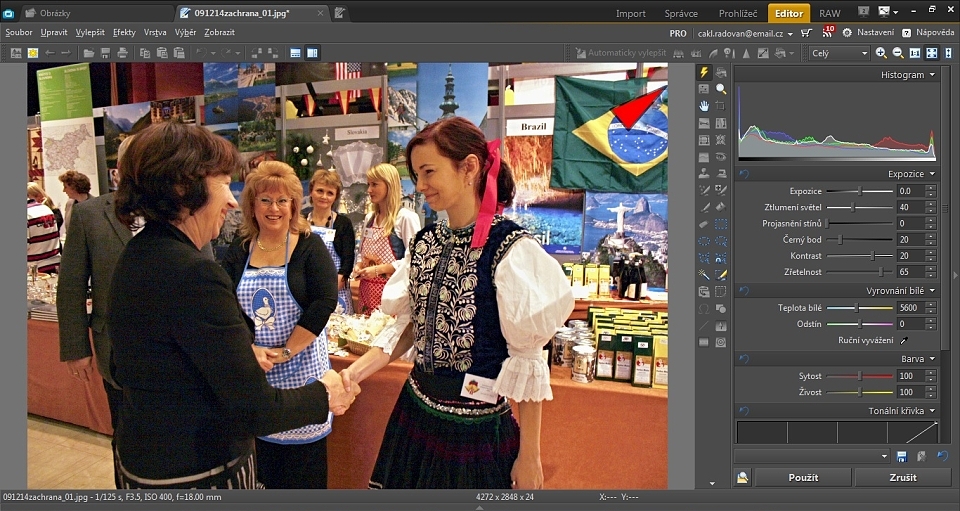This screenshot has height=511, width=960.
Task: Pick the white balance eyedropper
Action: 904,340
